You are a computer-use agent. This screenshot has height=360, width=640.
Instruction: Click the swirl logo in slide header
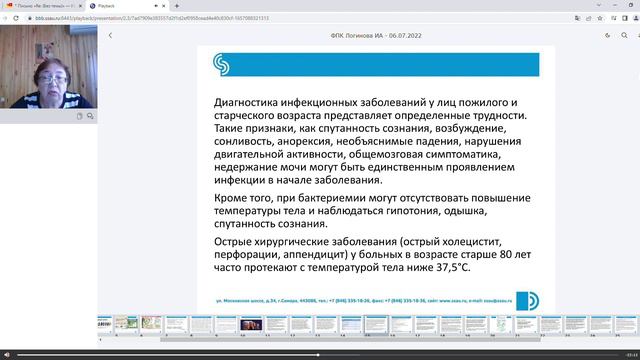(x=221, y=64)
